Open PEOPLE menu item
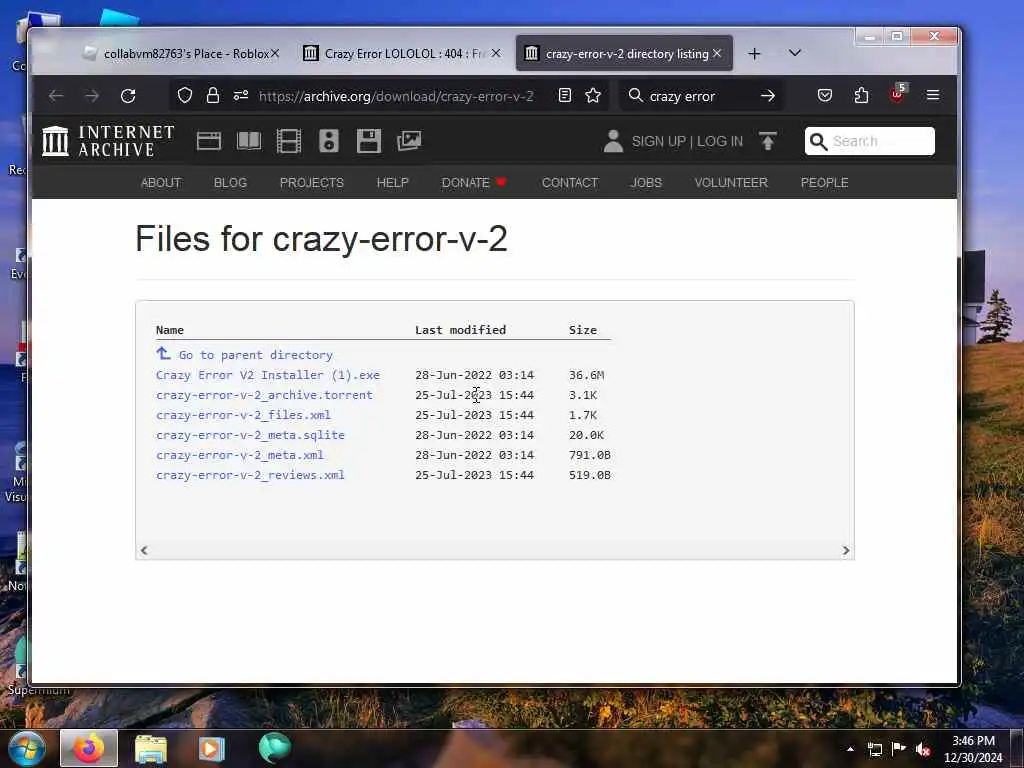Image resolution: width=1024 pixels, height=768 pixels. pos(824,183)
